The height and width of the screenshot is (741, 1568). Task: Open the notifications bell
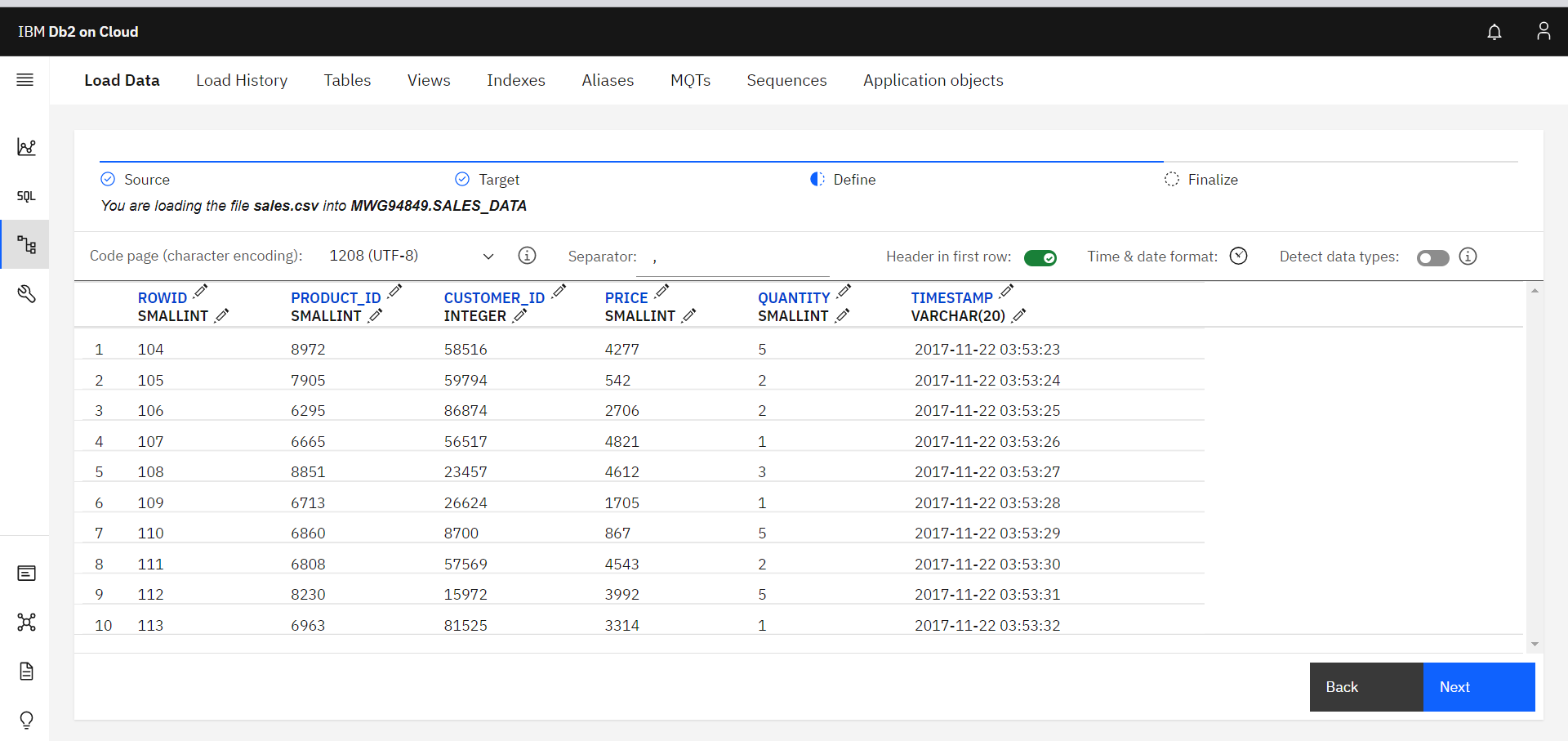click(1494, 32)
